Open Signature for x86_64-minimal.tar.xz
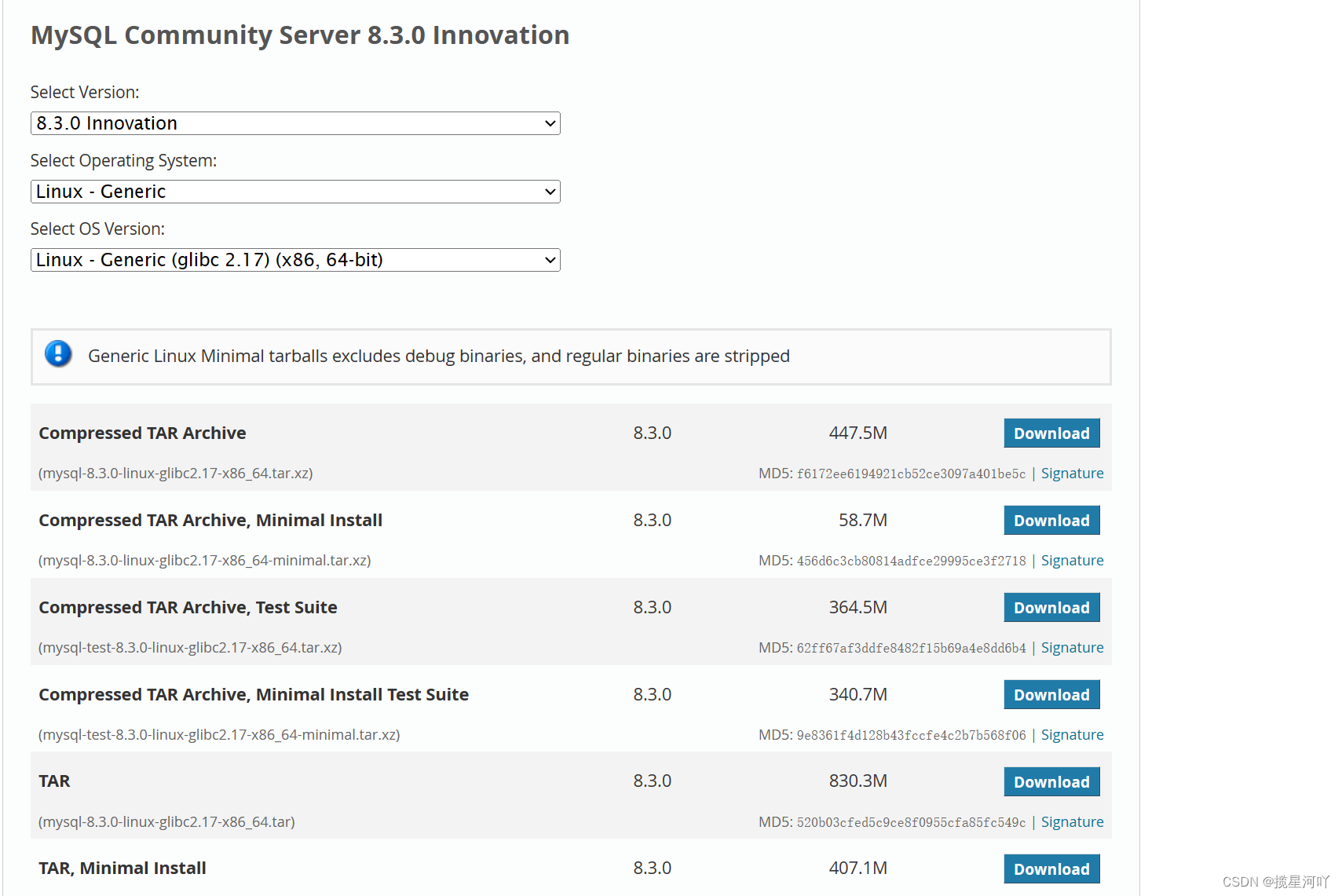1342x896 pixels. 1072,561
